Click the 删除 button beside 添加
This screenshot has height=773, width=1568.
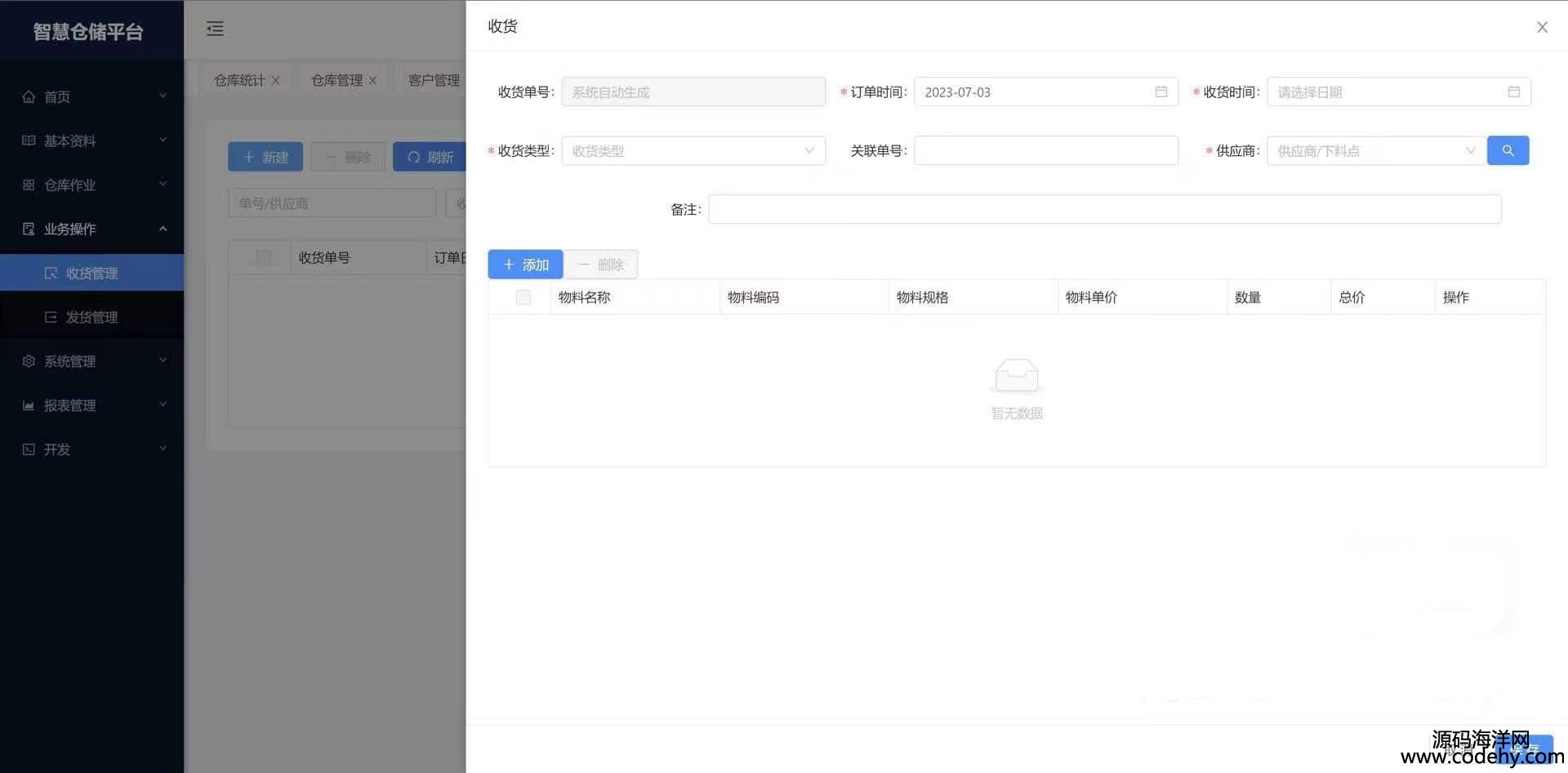click(x=601, y=265)
